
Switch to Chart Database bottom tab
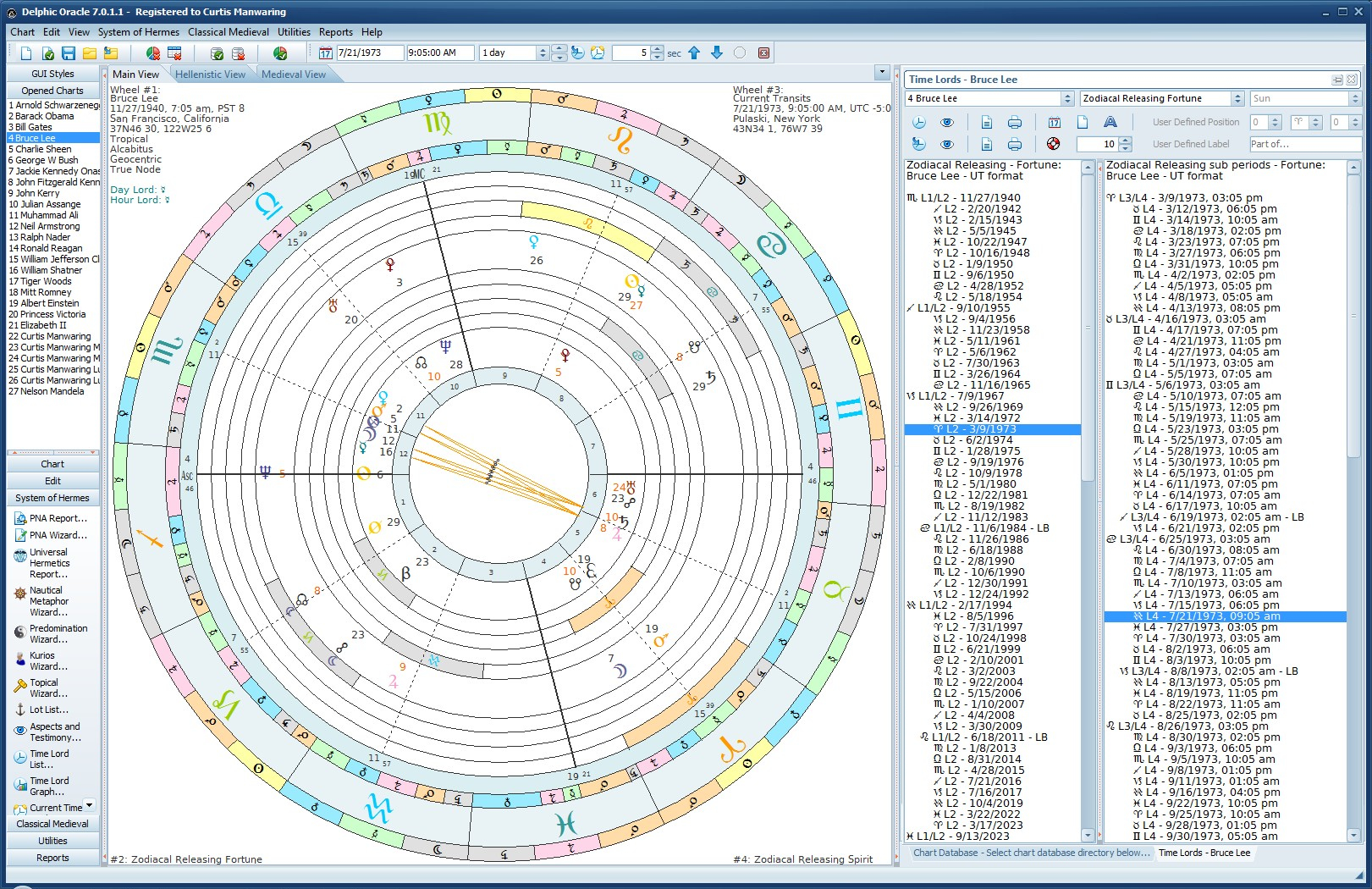pyautogui.click(x=1031, y=853)
